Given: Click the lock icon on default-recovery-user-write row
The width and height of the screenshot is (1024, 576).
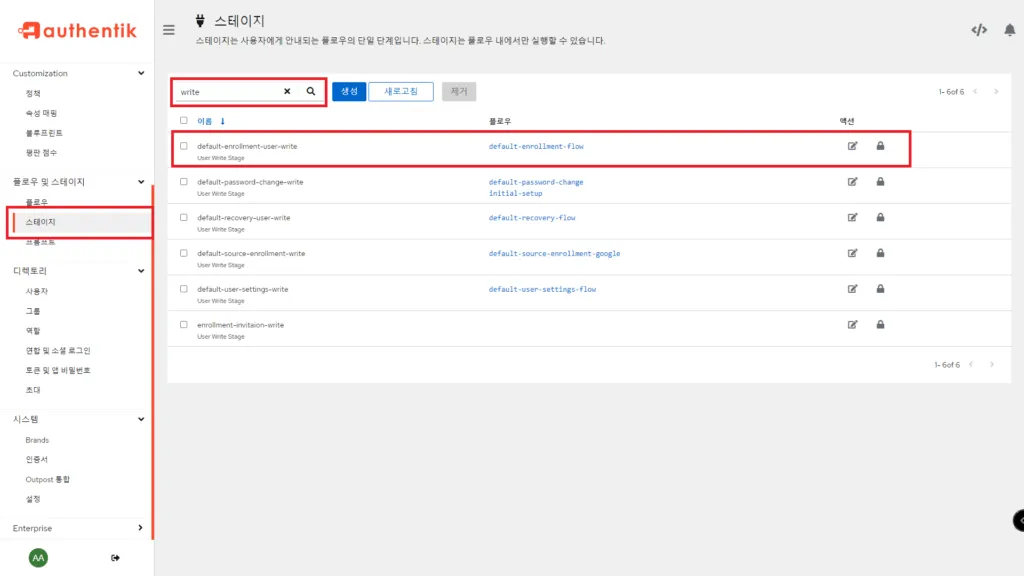Looking at the screenshot, I should (x=880, y=217).
